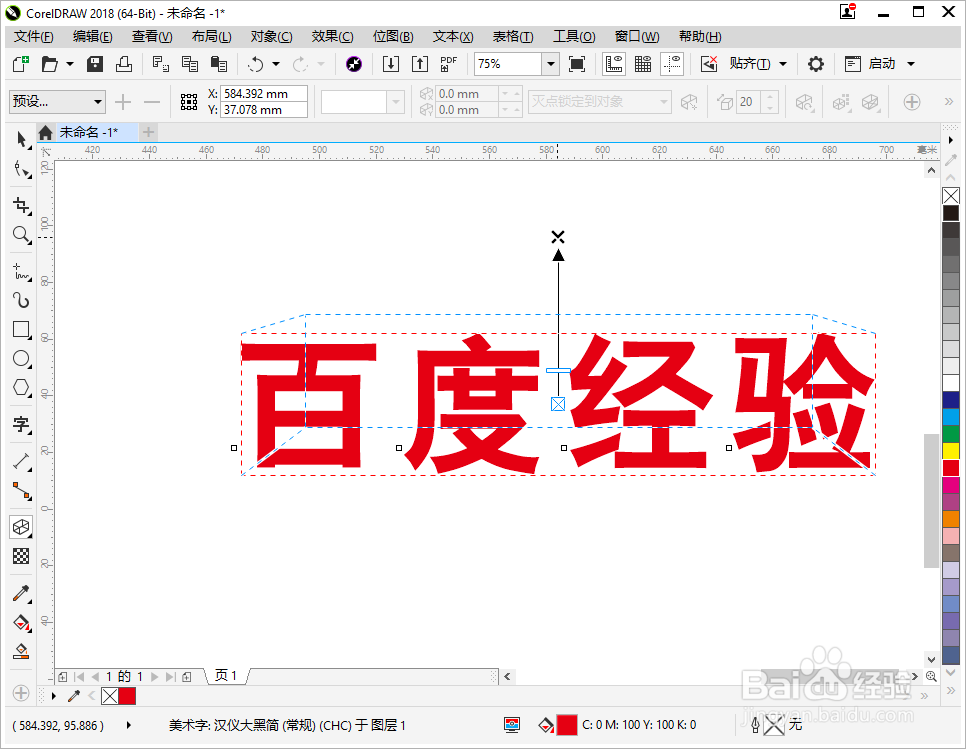Select the 页 1 page tab
The image size is (966, 749).
click(x=225, y=676)
